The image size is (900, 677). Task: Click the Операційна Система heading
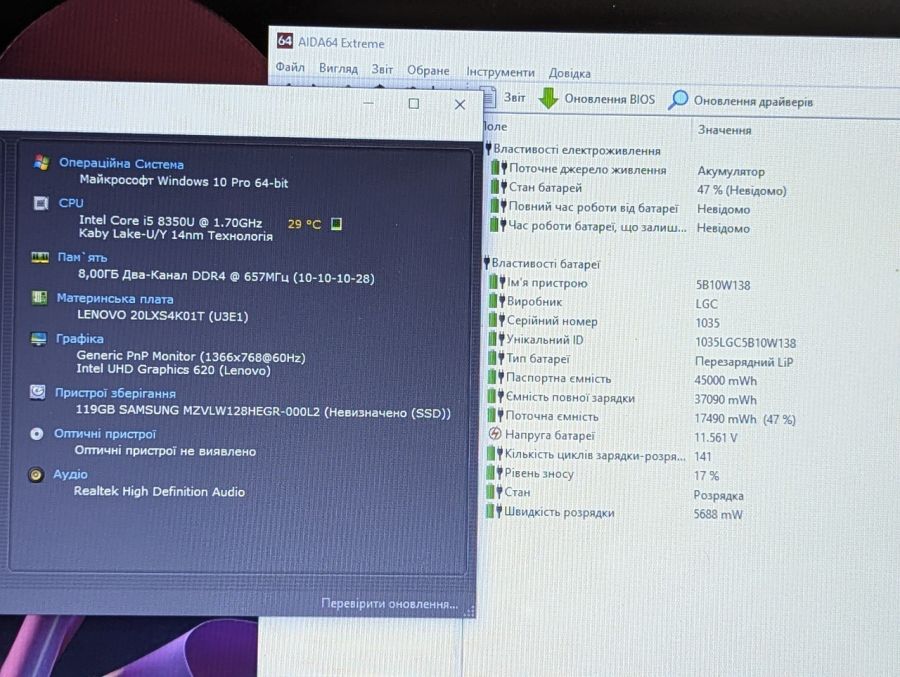point(121,164)
